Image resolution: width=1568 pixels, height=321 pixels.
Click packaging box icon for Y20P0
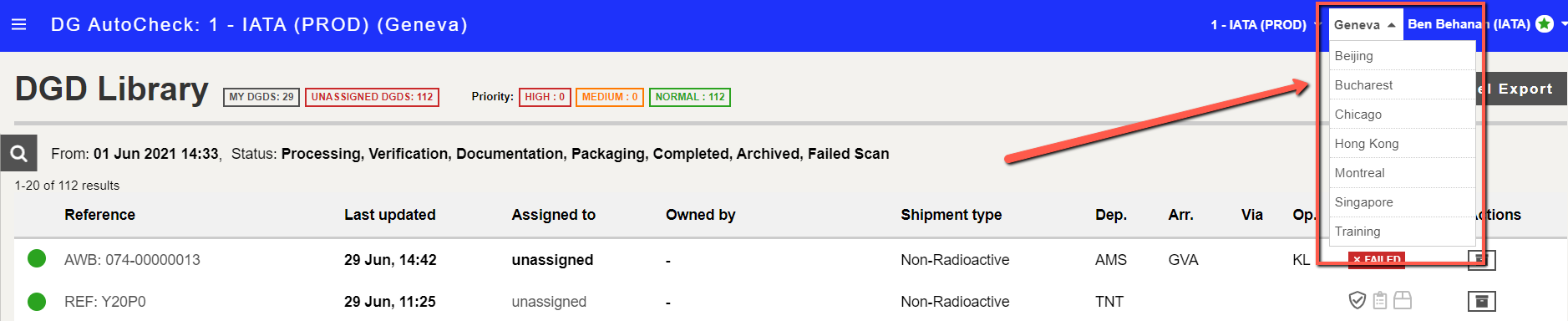pyautogui.click(x=1403, y=300)
